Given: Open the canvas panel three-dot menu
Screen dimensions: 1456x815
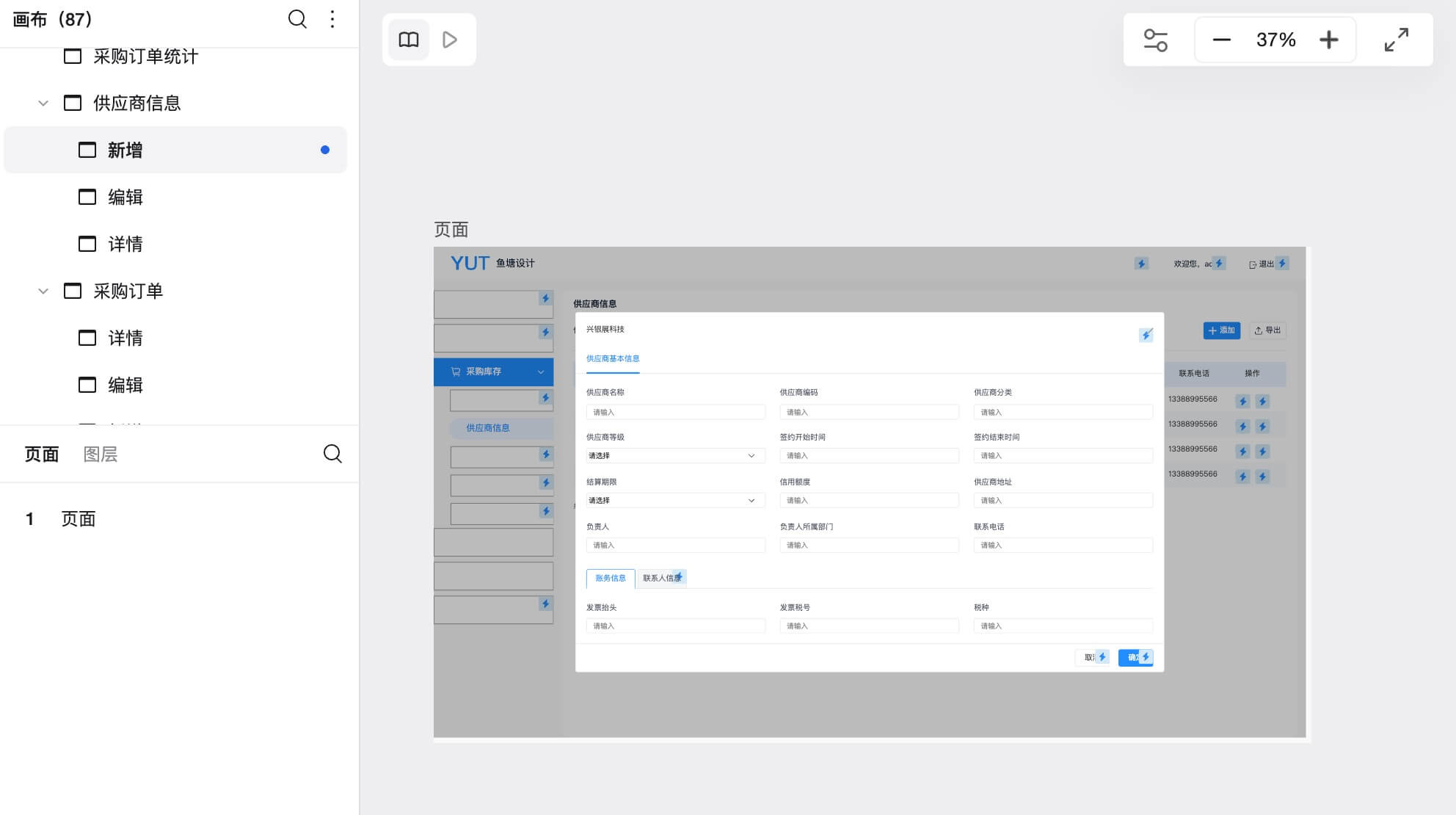Looking at the screenshot, I should click(332, 19).
